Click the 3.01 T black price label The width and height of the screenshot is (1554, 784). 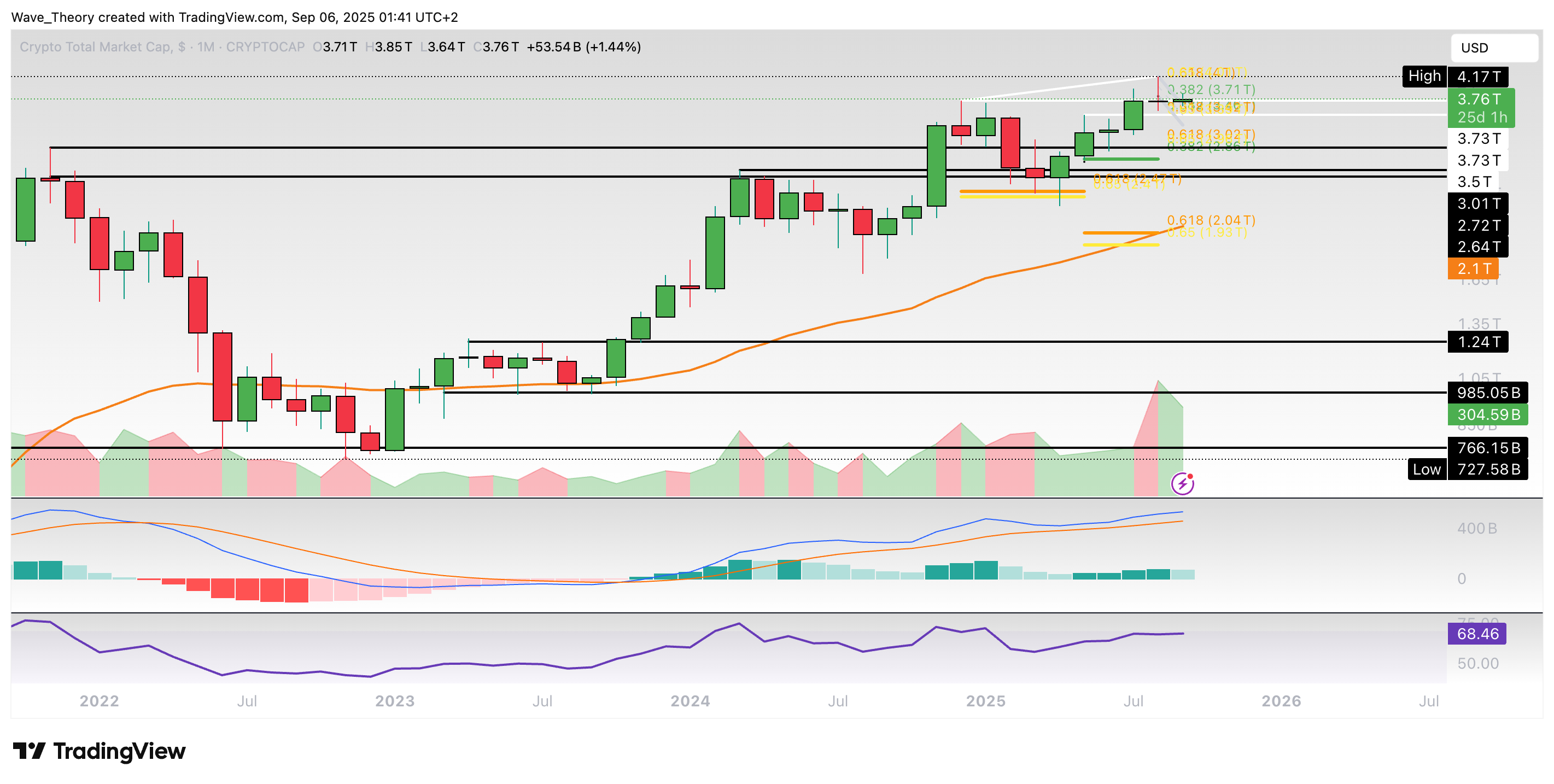pyautogui.click(x=1478, y=204)
